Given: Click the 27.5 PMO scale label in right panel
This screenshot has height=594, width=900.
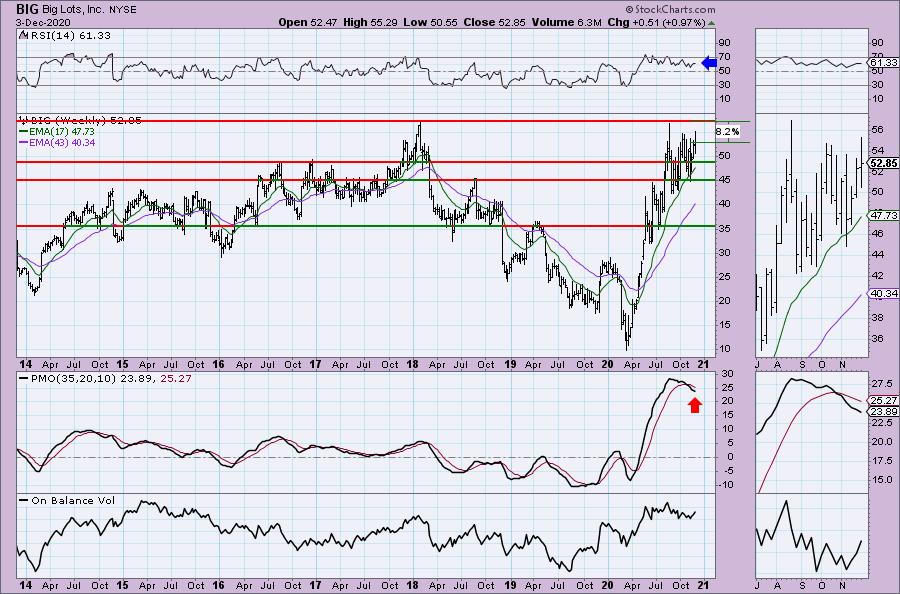Looking at the screenshot, I should click(x=882, y=383).
